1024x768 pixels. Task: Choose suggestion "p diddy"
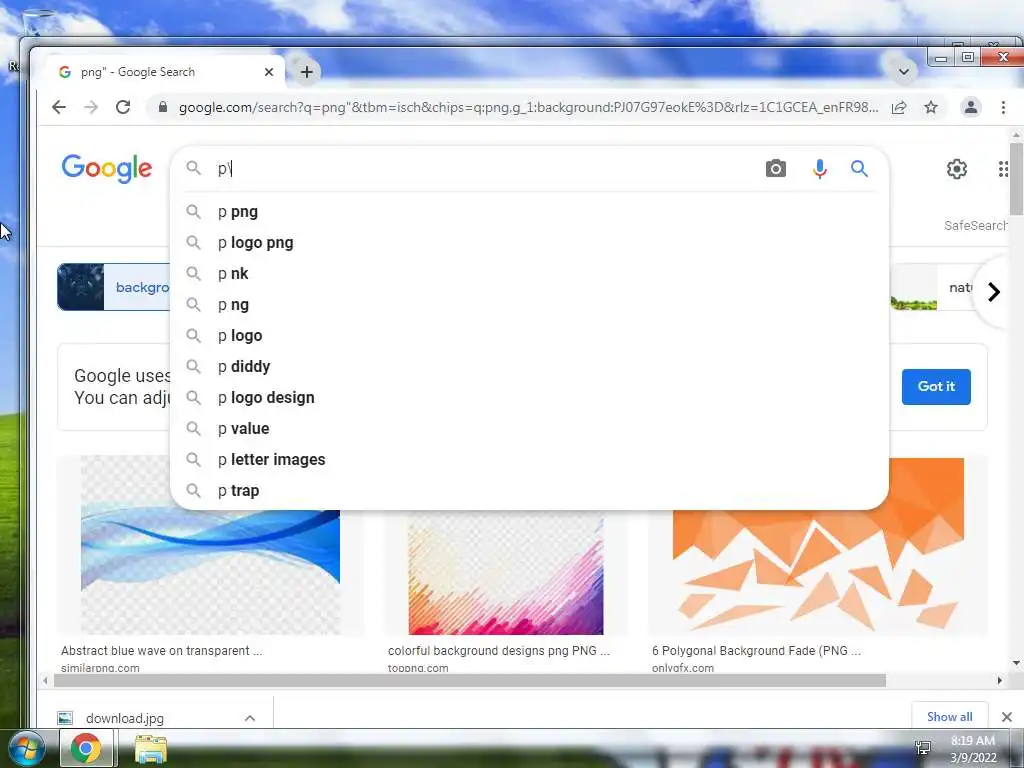tap(529, 366)
